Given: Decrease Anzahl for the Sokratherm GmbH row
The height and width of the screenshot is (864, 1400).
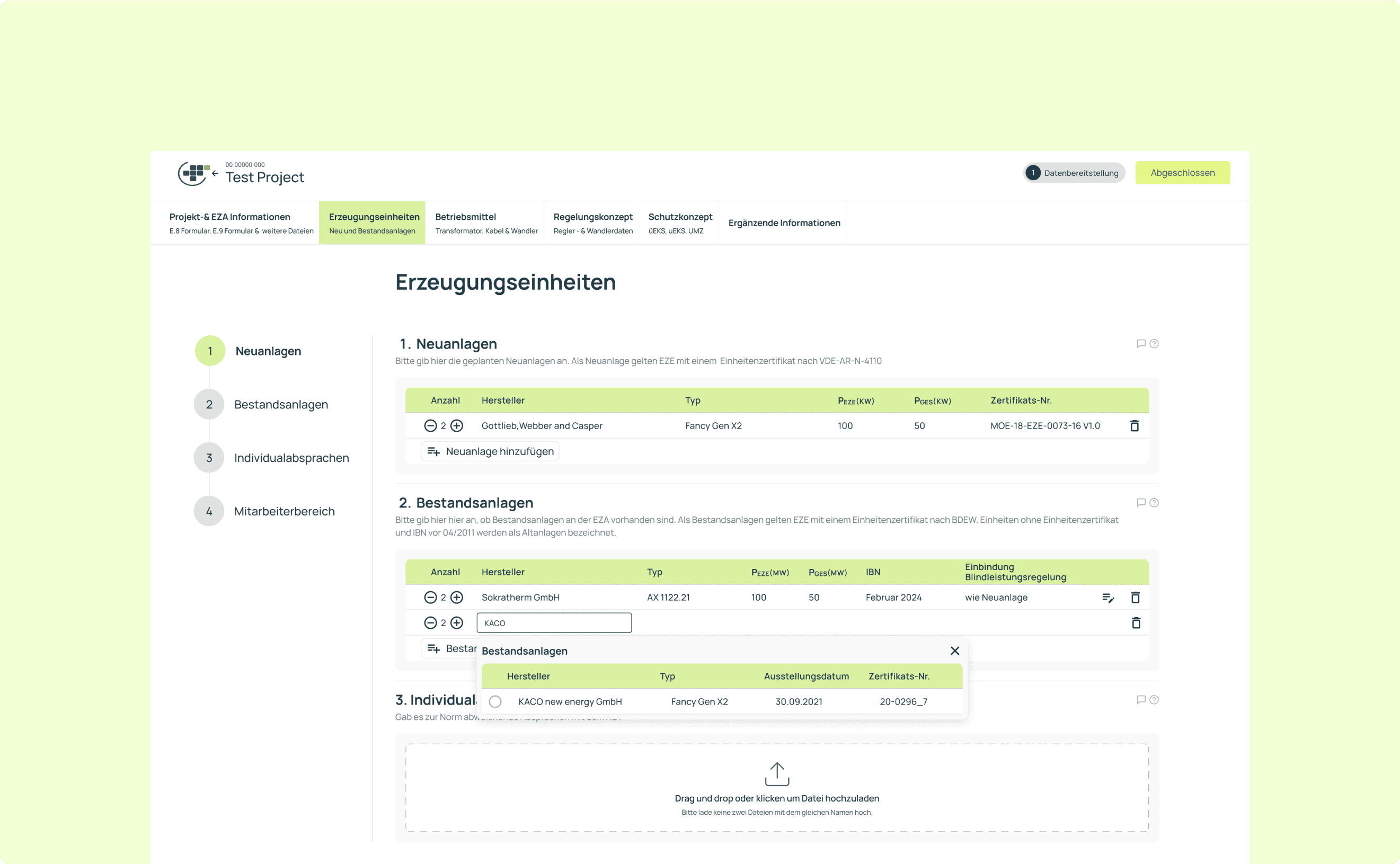Looking at the screenshot, I should coord(430,598).
